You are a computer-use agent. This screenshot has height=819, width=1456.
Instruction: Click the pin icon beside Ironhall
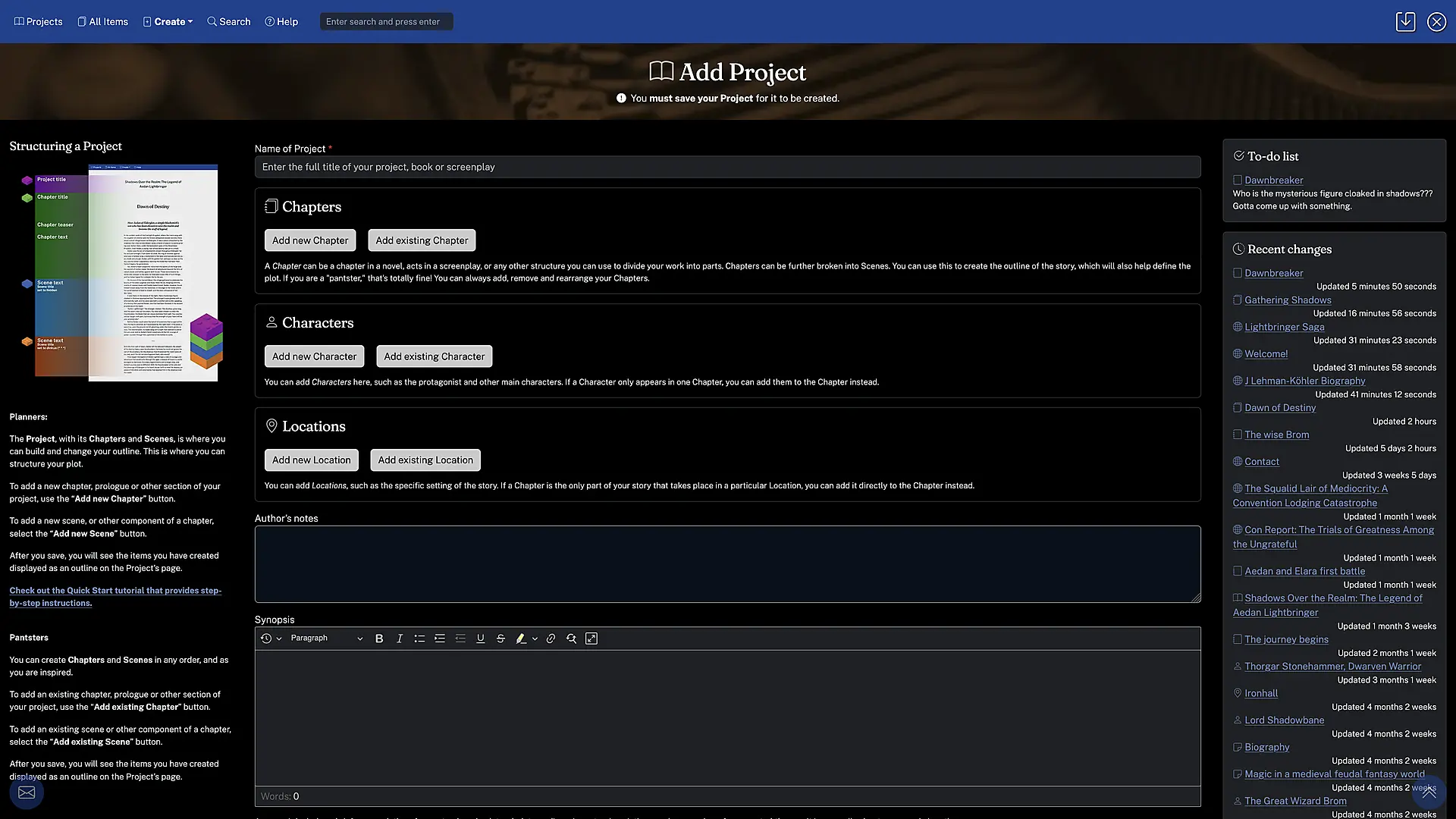(x=1238, y=693)
